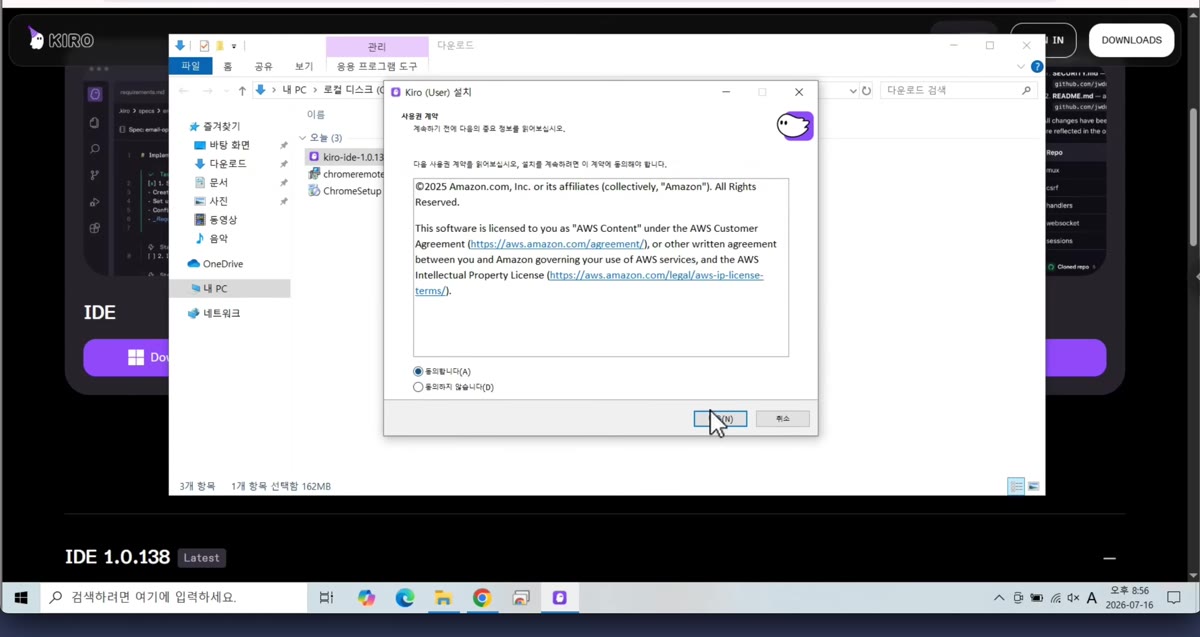Click the Explorer up-one-level arrow
Viewport: 1200px width, 637px height.
tap(242, 90)
